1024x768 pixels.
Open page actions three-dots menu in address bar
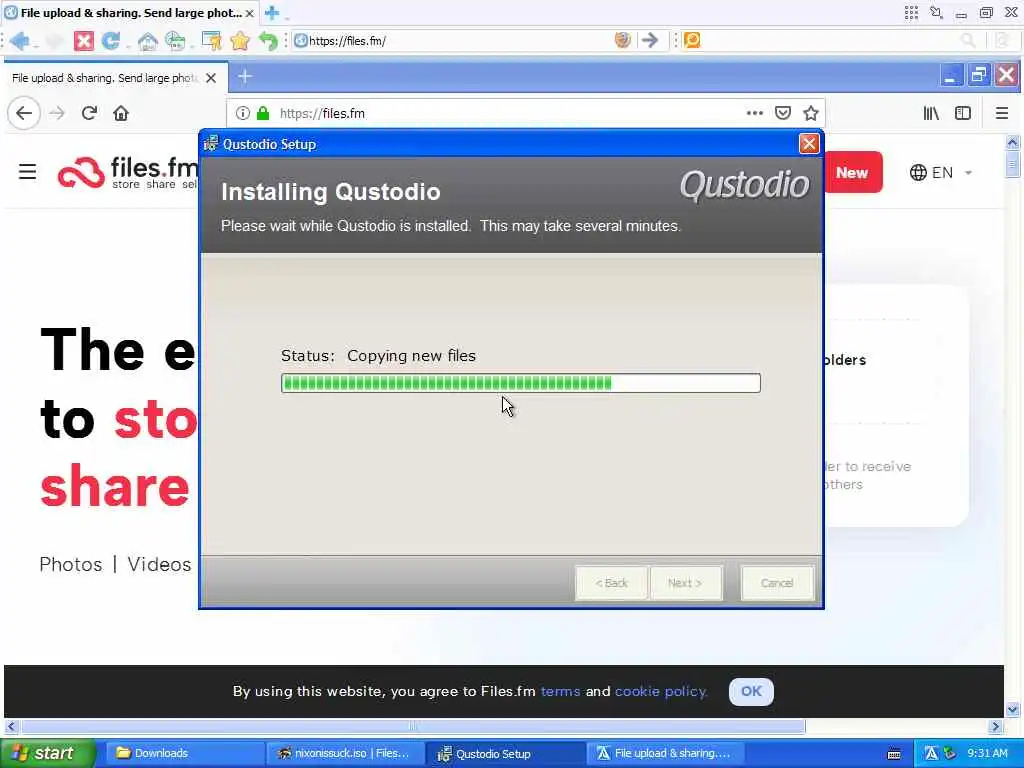tap(755, 113)
